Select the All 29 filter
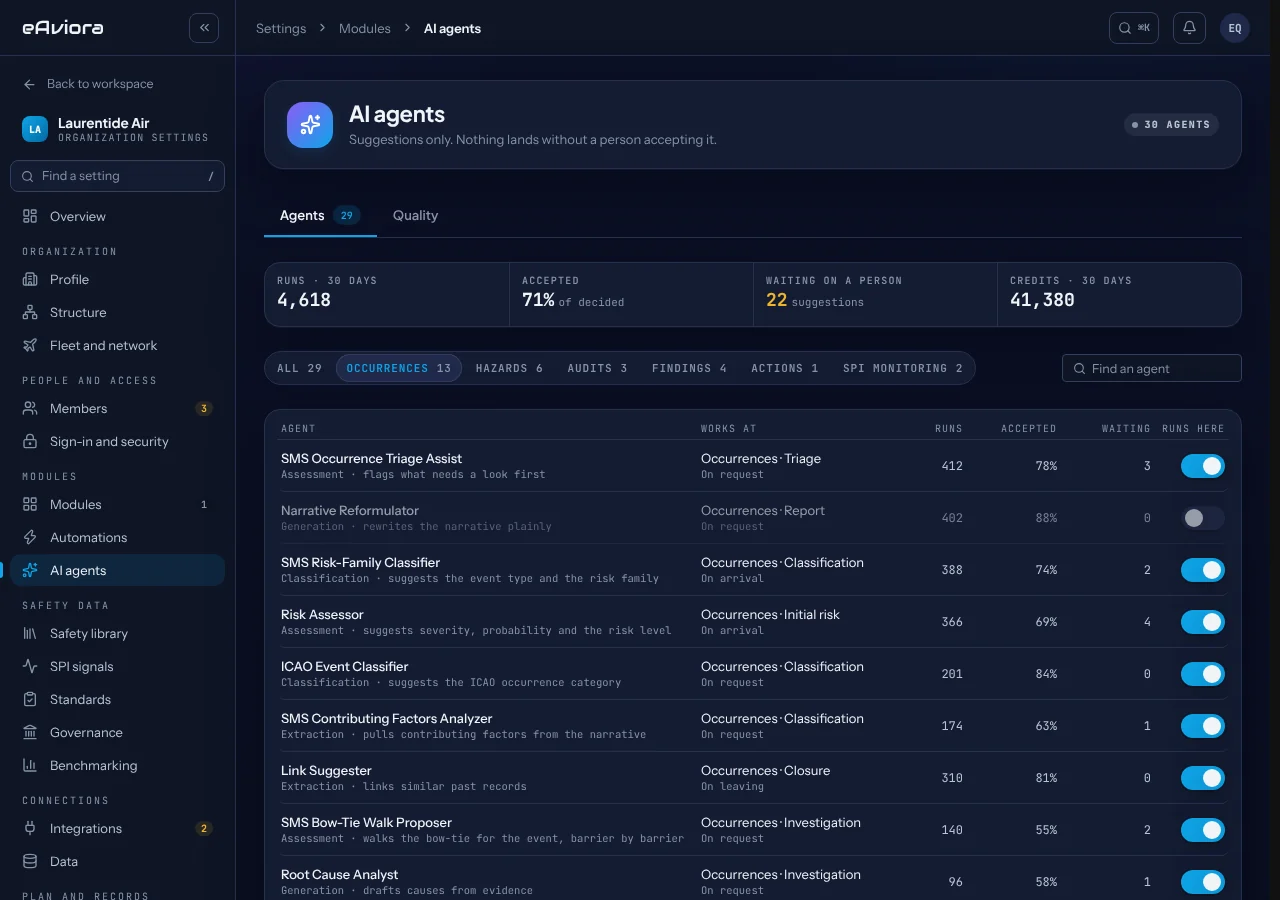Image resolution: width=1280 pixels, height=900 pixels. pos(300,368)
